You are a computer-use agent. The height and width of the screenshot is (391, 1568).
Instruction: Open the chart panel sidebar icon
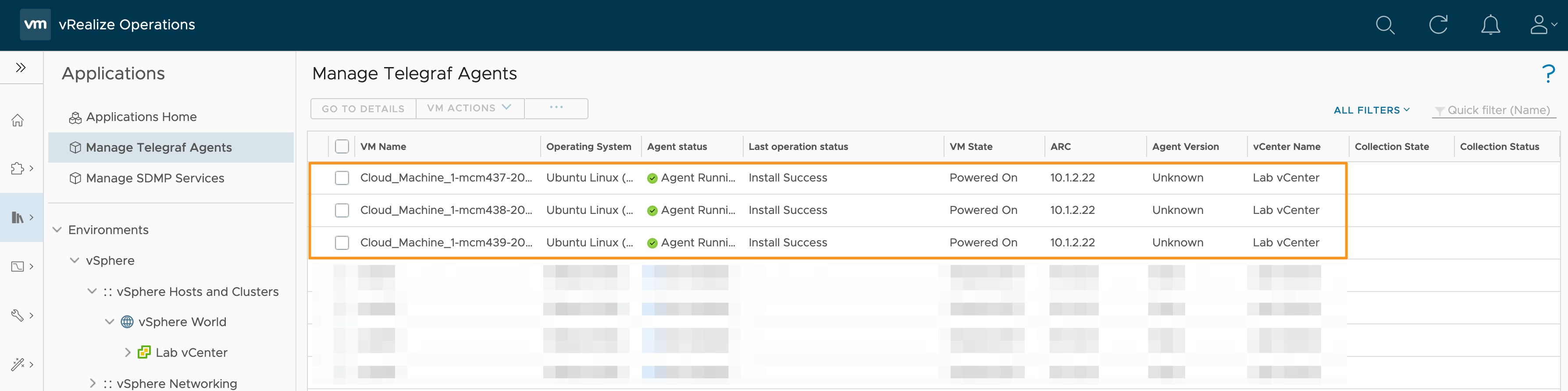(x=18, y=267)
